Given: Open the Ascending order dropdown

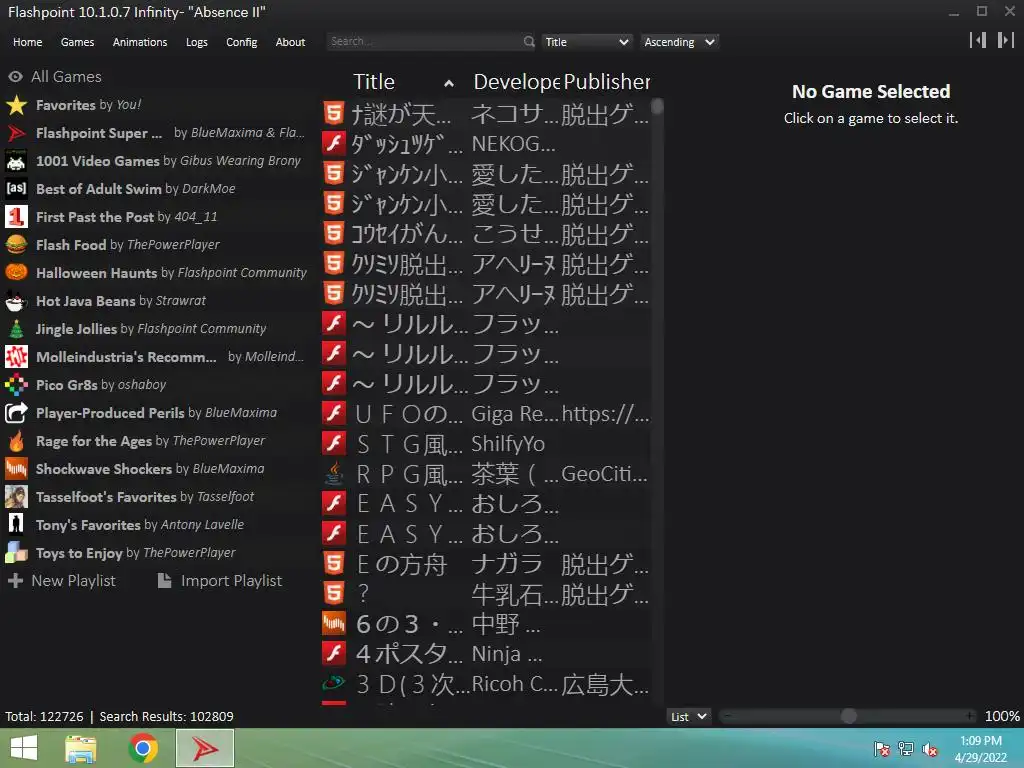Looking at the screenshot, I should click(679, 42).
